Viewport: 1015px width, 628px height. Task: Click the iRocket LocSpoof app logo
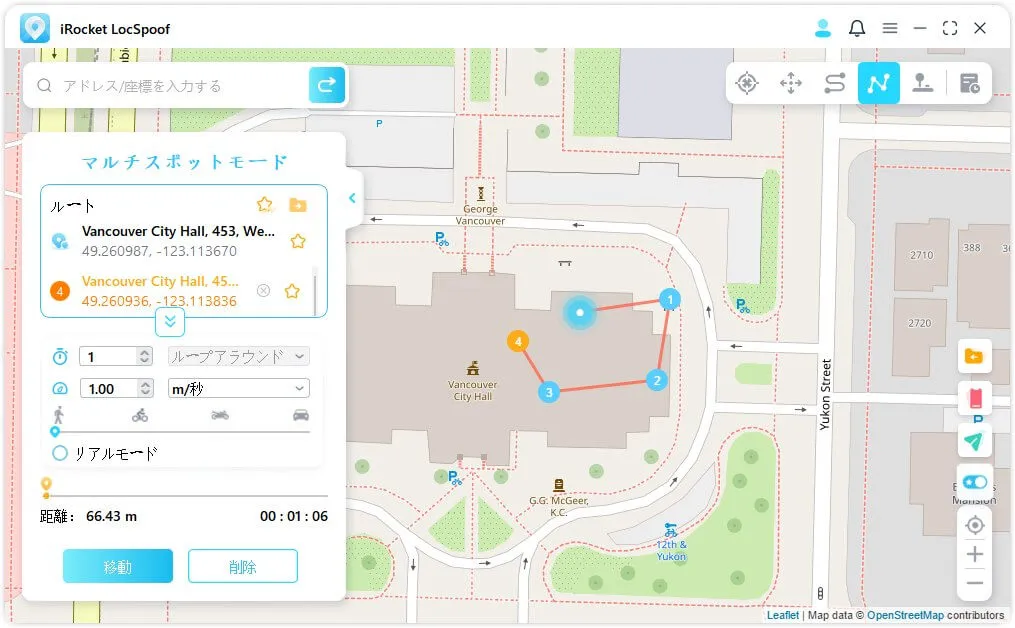coord(34,28)
